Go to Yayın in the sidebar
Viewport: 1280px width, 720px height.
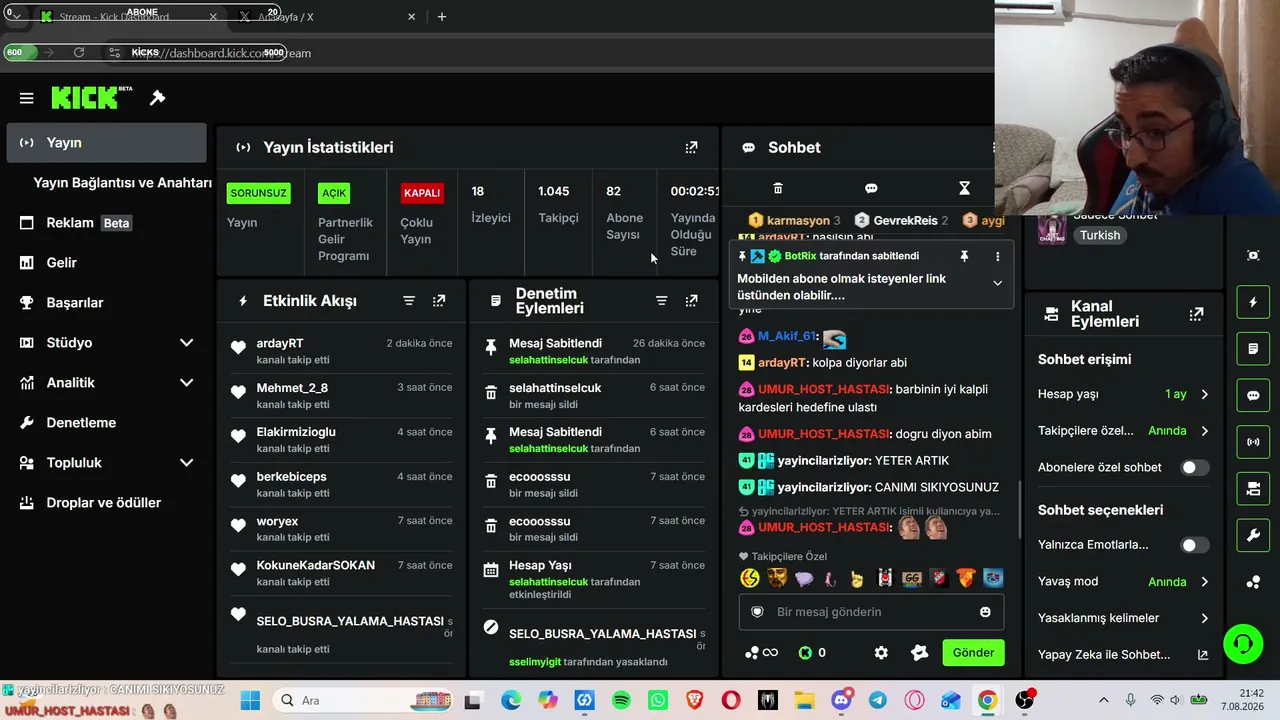(106, 143)
